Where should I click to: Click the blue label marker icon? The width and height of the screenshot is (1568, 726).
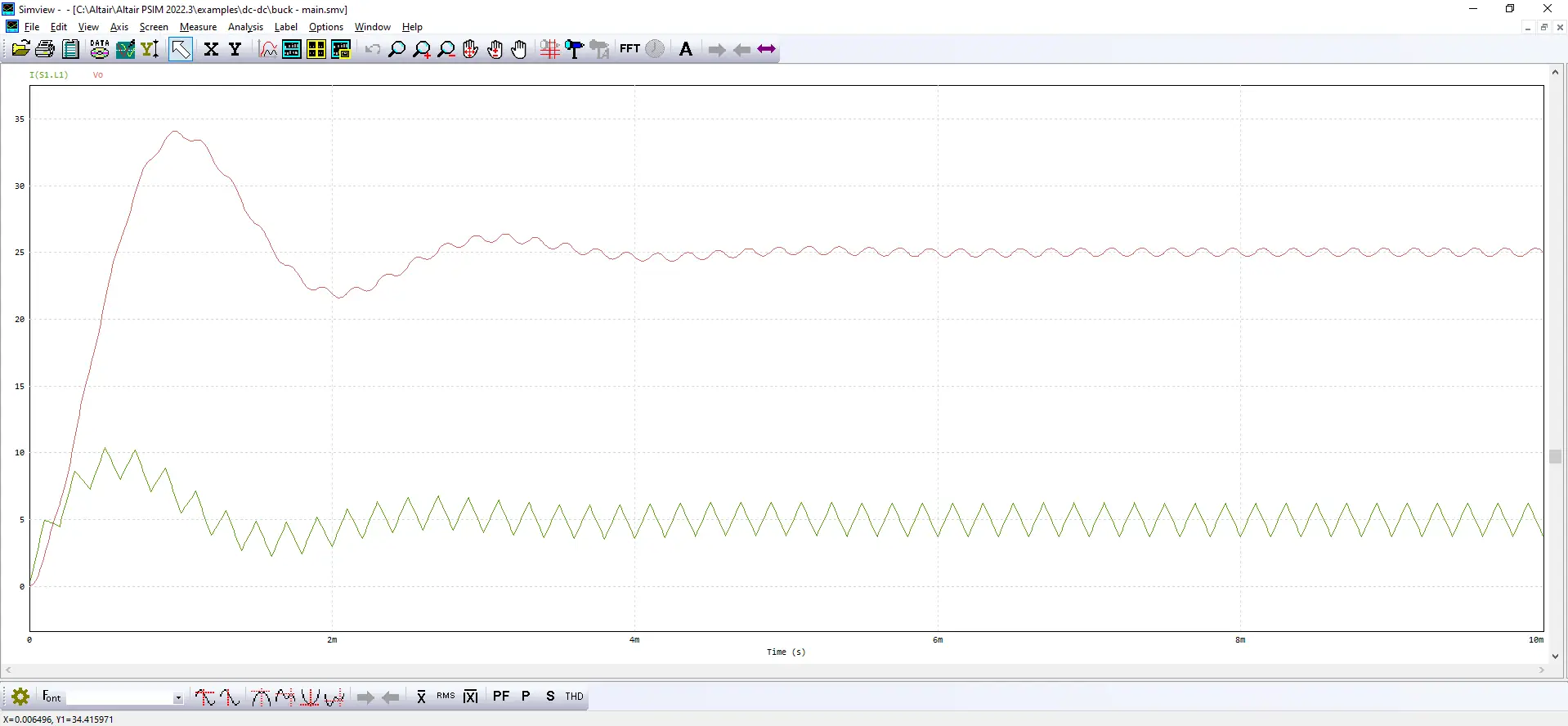(x=575, y=50)
